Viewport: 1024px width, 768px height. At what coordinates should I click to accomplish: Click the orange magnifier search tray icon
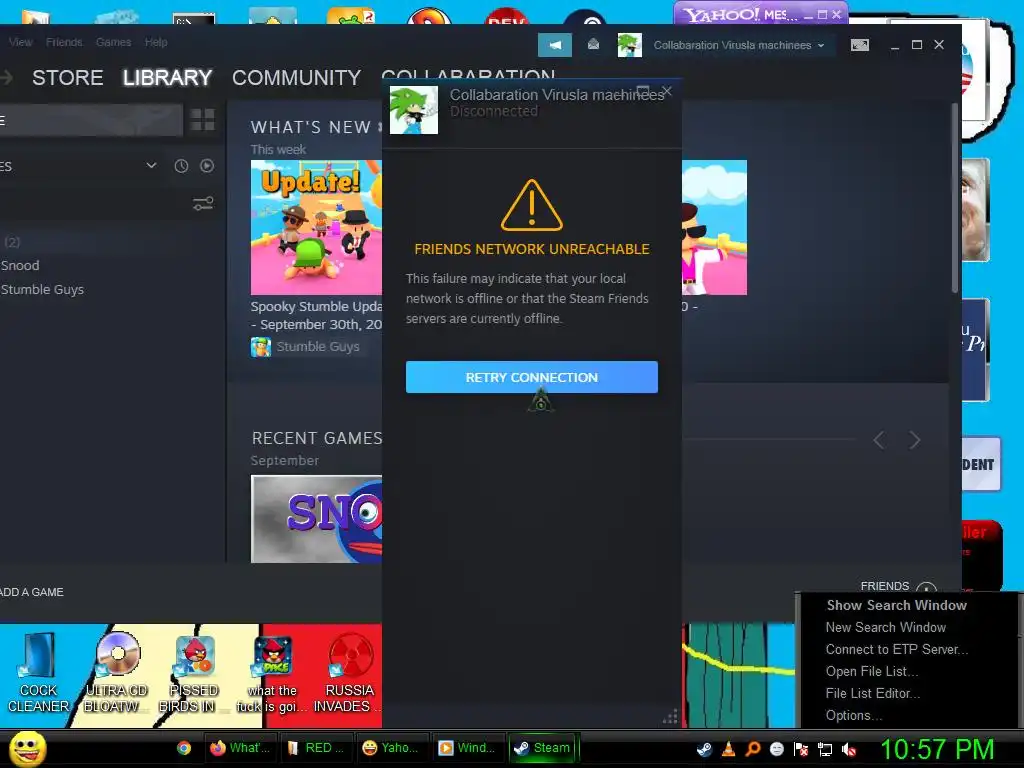click(x=752, y=749)
